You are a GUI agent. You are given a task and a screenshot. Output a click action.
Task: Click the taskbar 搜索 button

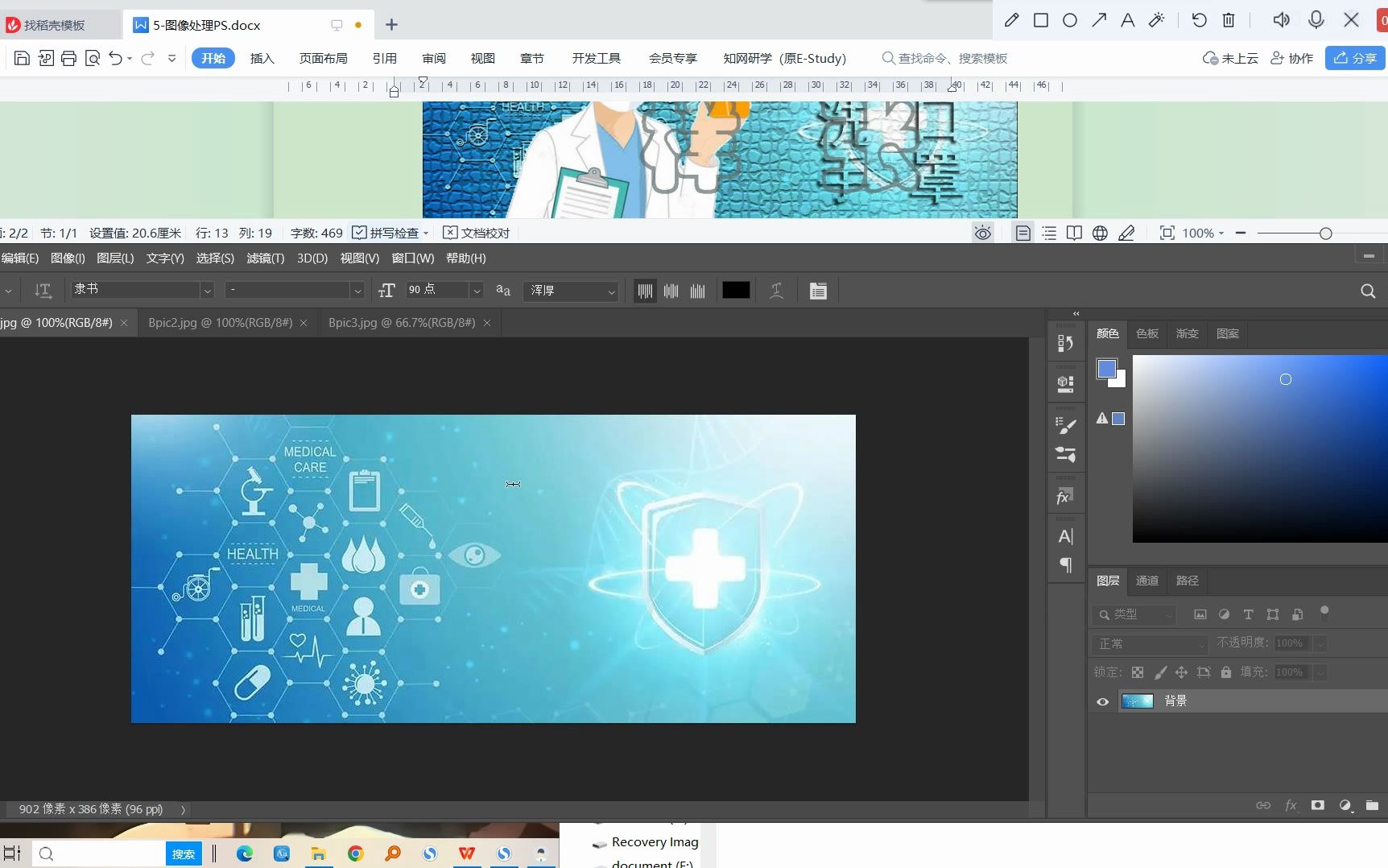[184, 854]
